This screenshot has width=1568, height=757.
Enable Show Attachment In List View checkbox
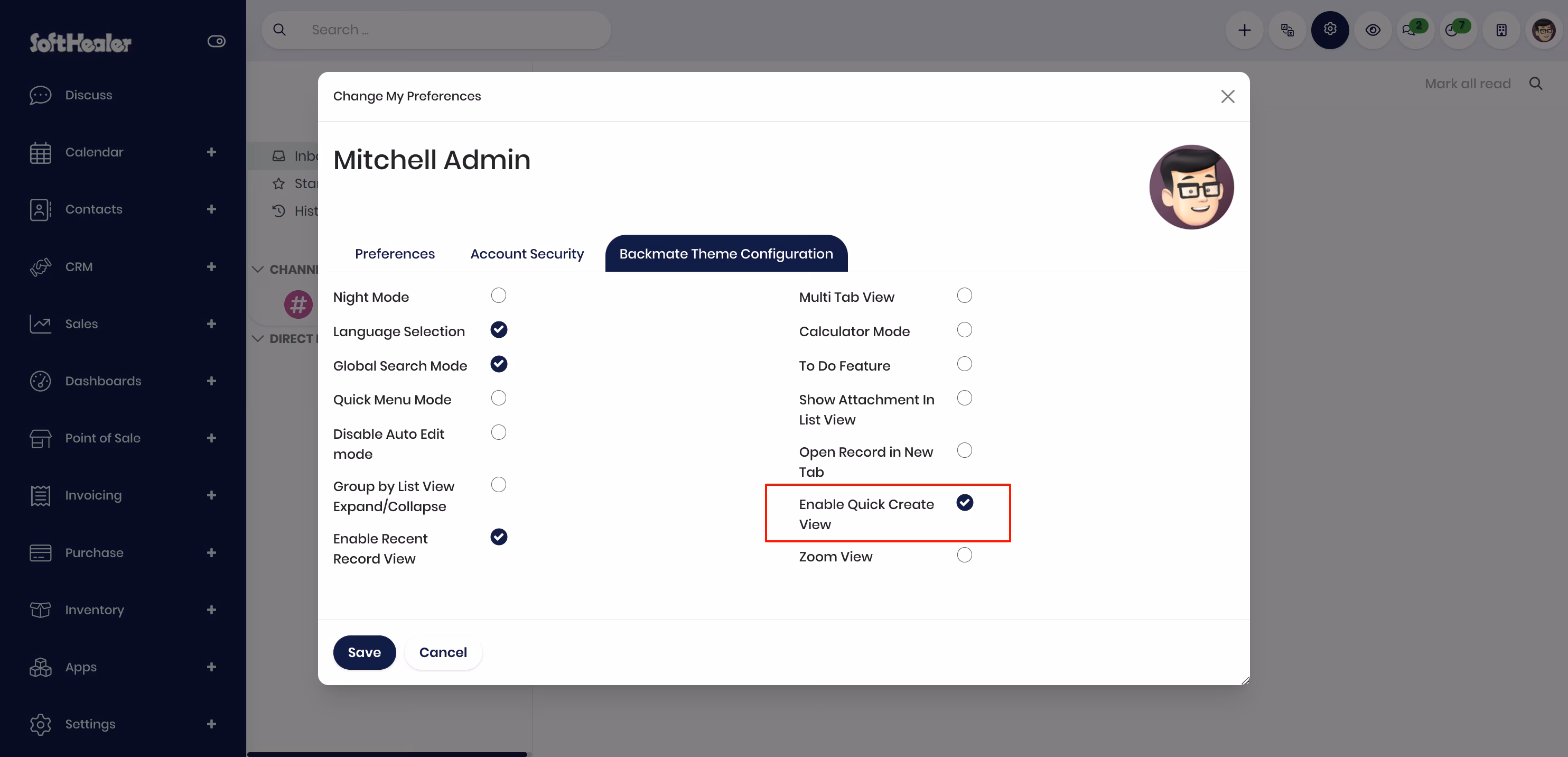964,398
